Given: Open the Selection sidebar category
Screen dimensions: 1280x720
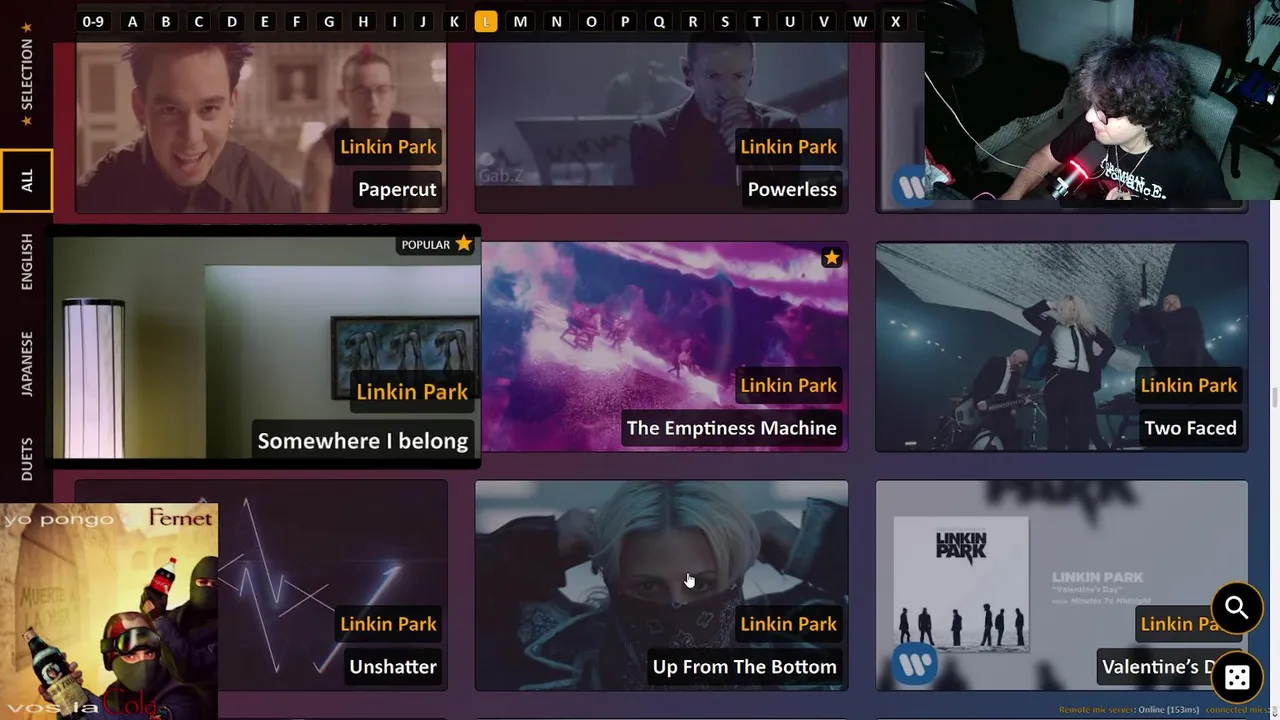Looking at the screenshot, I should [x=27, y=74].
